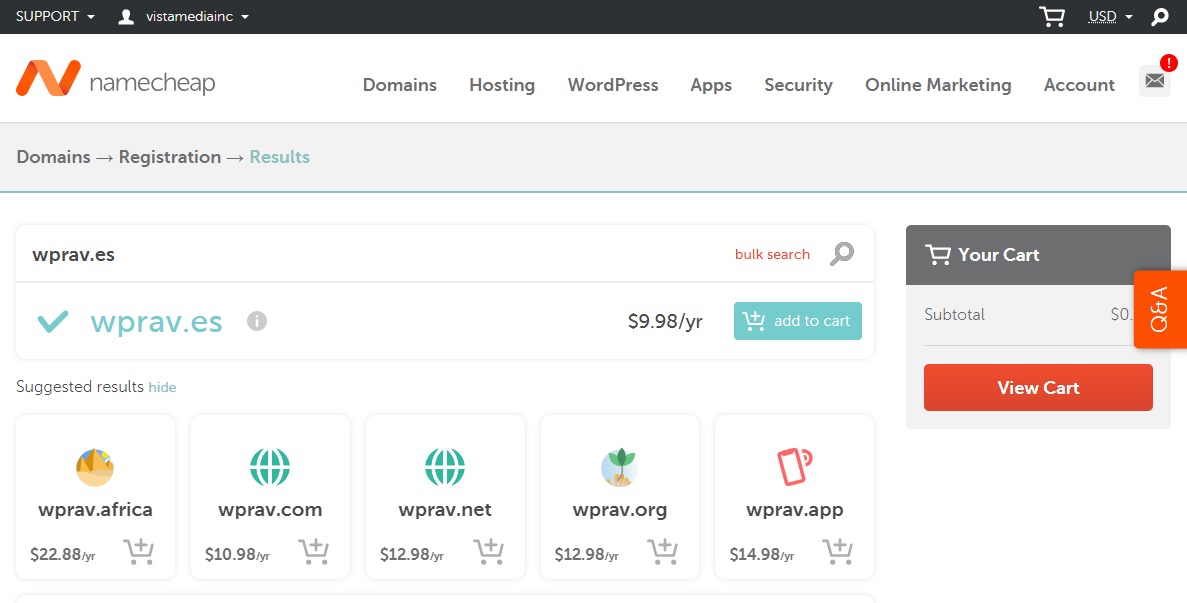Go to Domains breadcrumb
The image size is (1187, 603).
(54, 157)
